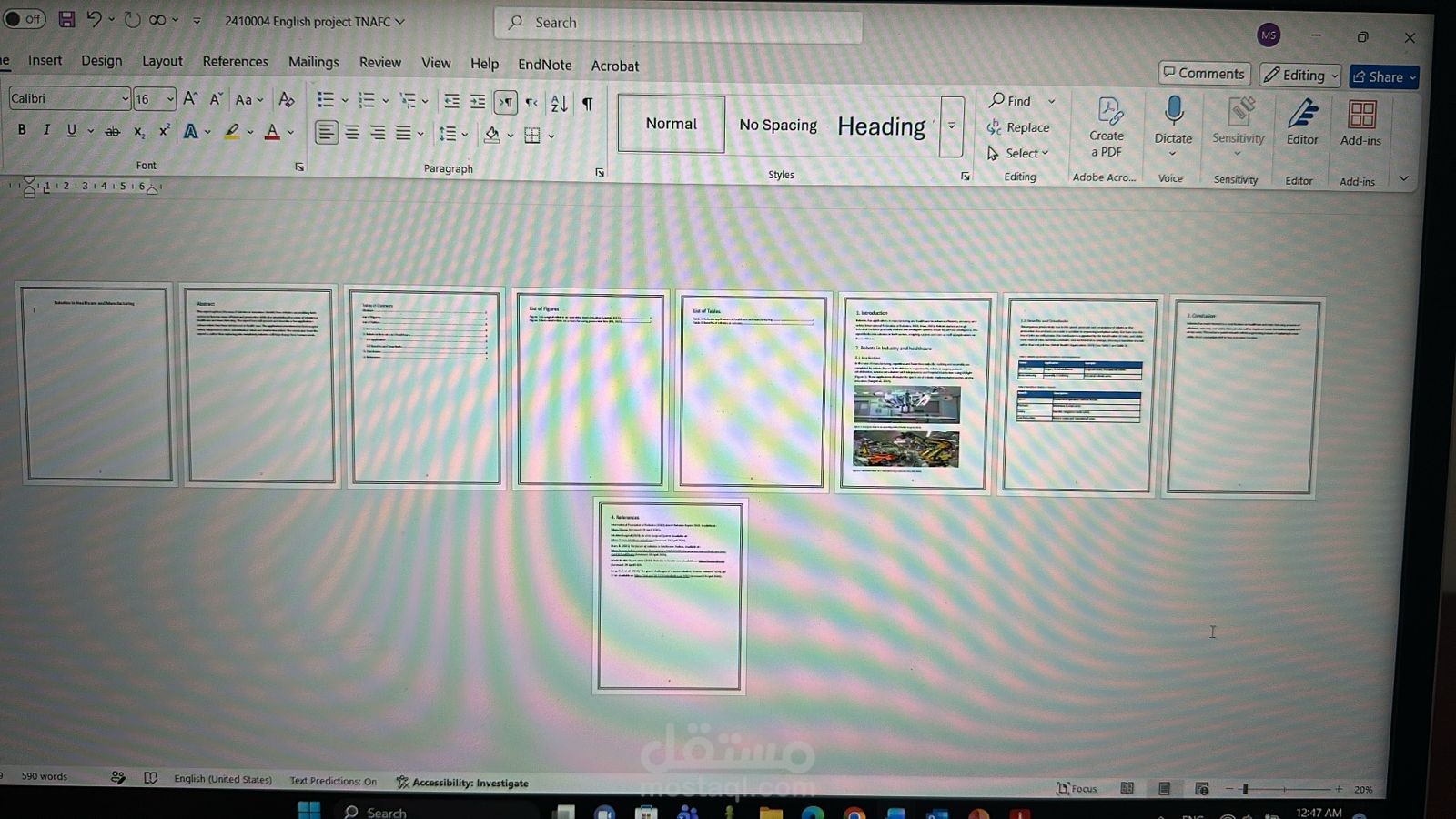
Task: Sort the selected text alphabetically
Action: (x=559, y=104)
